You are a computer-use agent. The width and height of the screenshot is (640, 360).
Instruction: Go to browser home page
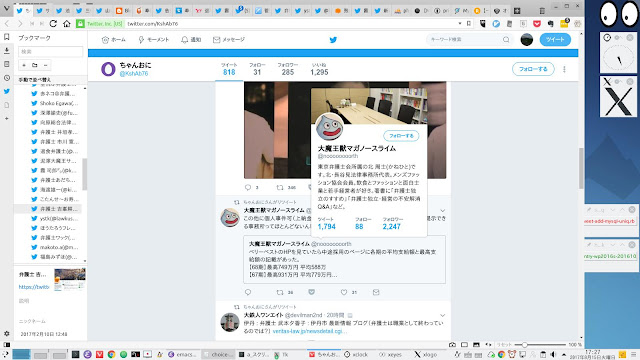click(67, 24)
